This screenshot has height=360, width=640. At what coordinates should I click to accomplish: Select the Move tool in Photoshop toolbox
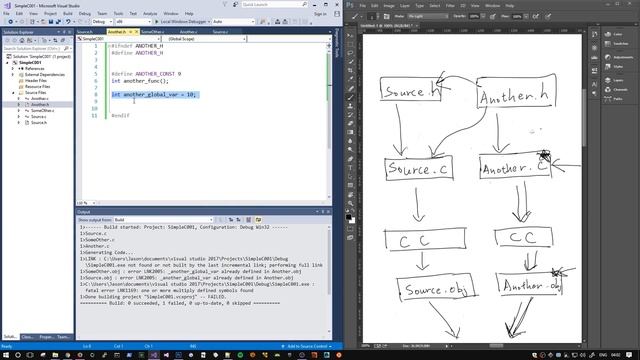coord(350,35)
